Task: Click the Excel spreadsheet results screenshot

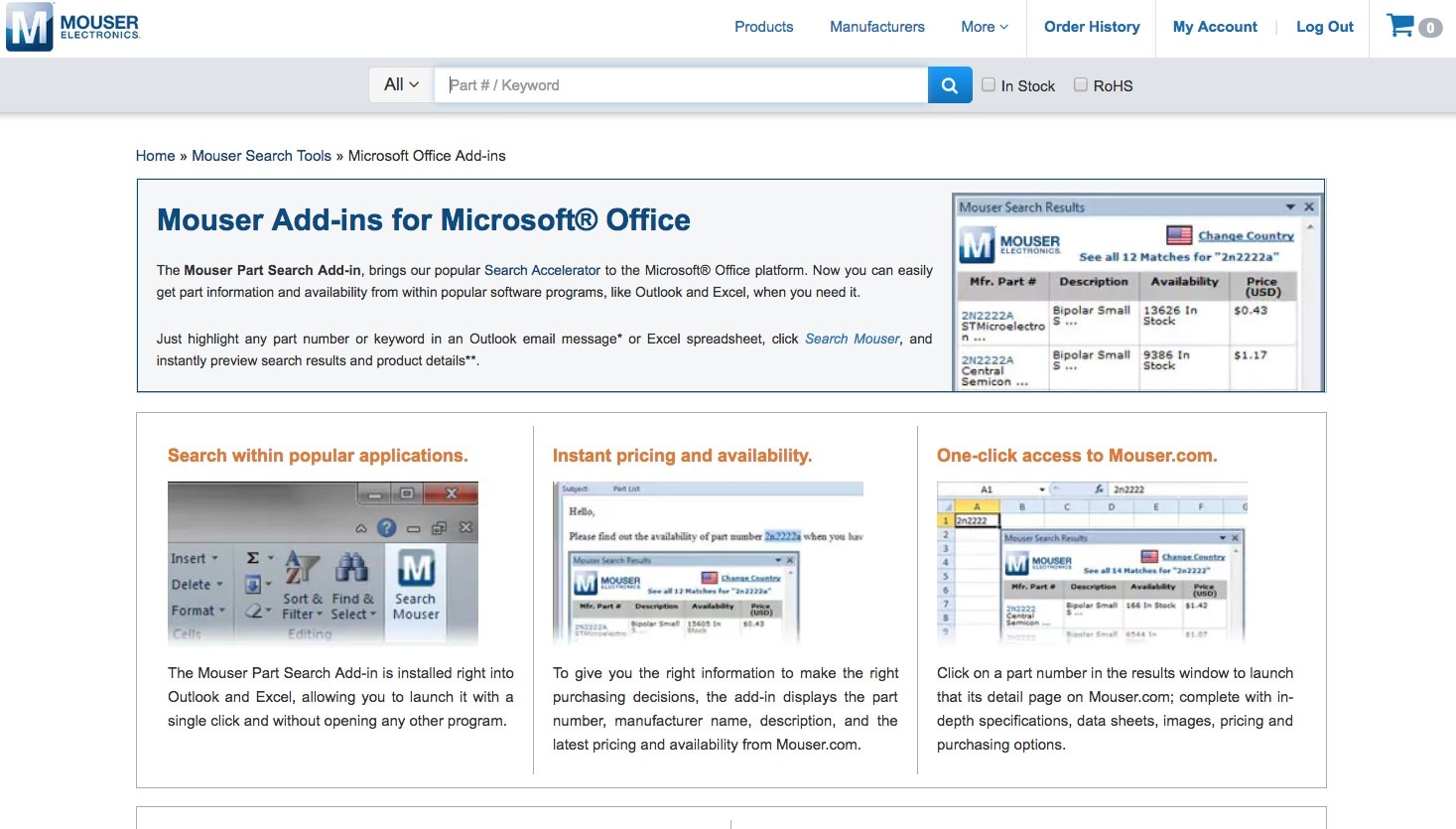Action: pos(1092,563)
